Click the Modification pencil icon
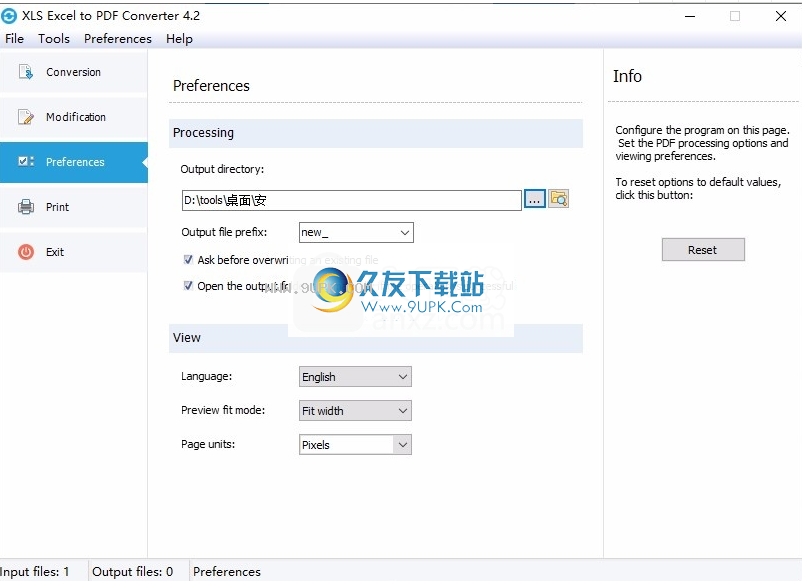802x581 pixels. 26,117
